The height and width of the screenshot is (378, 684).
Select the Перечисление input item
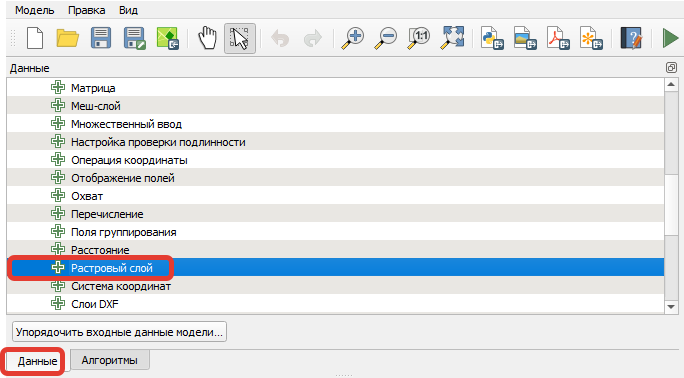[335, 214]
